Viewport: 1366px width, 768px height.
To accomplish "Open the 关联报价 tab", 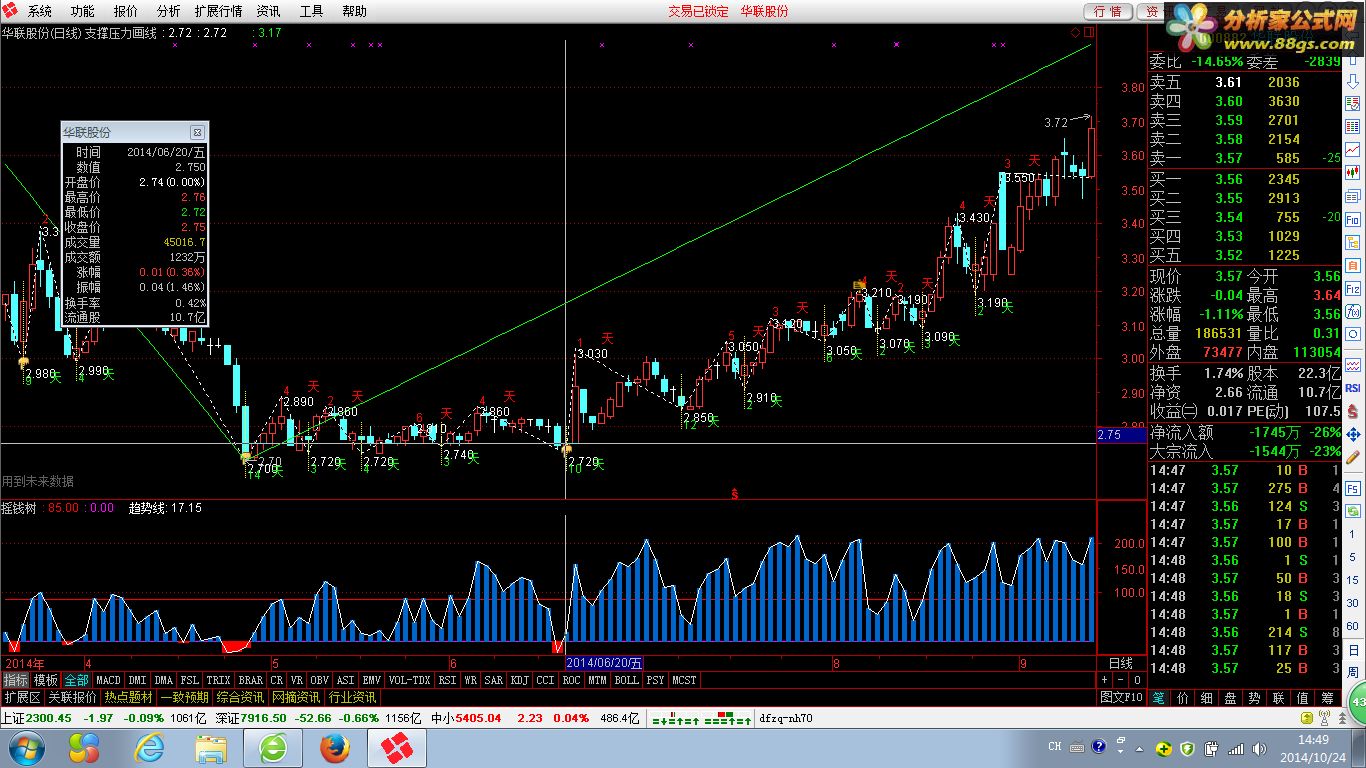I will pos(72,697).
